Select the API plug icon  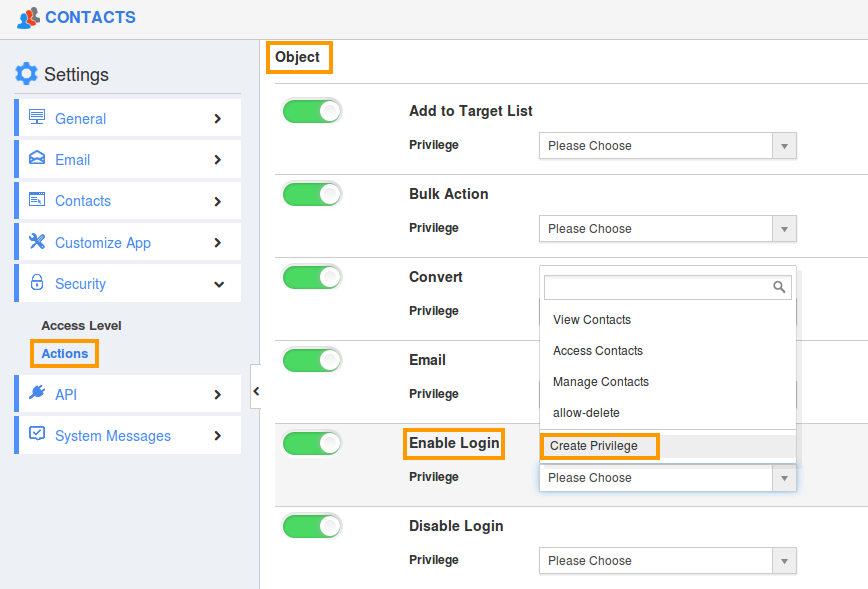click(x=35, y=394)
